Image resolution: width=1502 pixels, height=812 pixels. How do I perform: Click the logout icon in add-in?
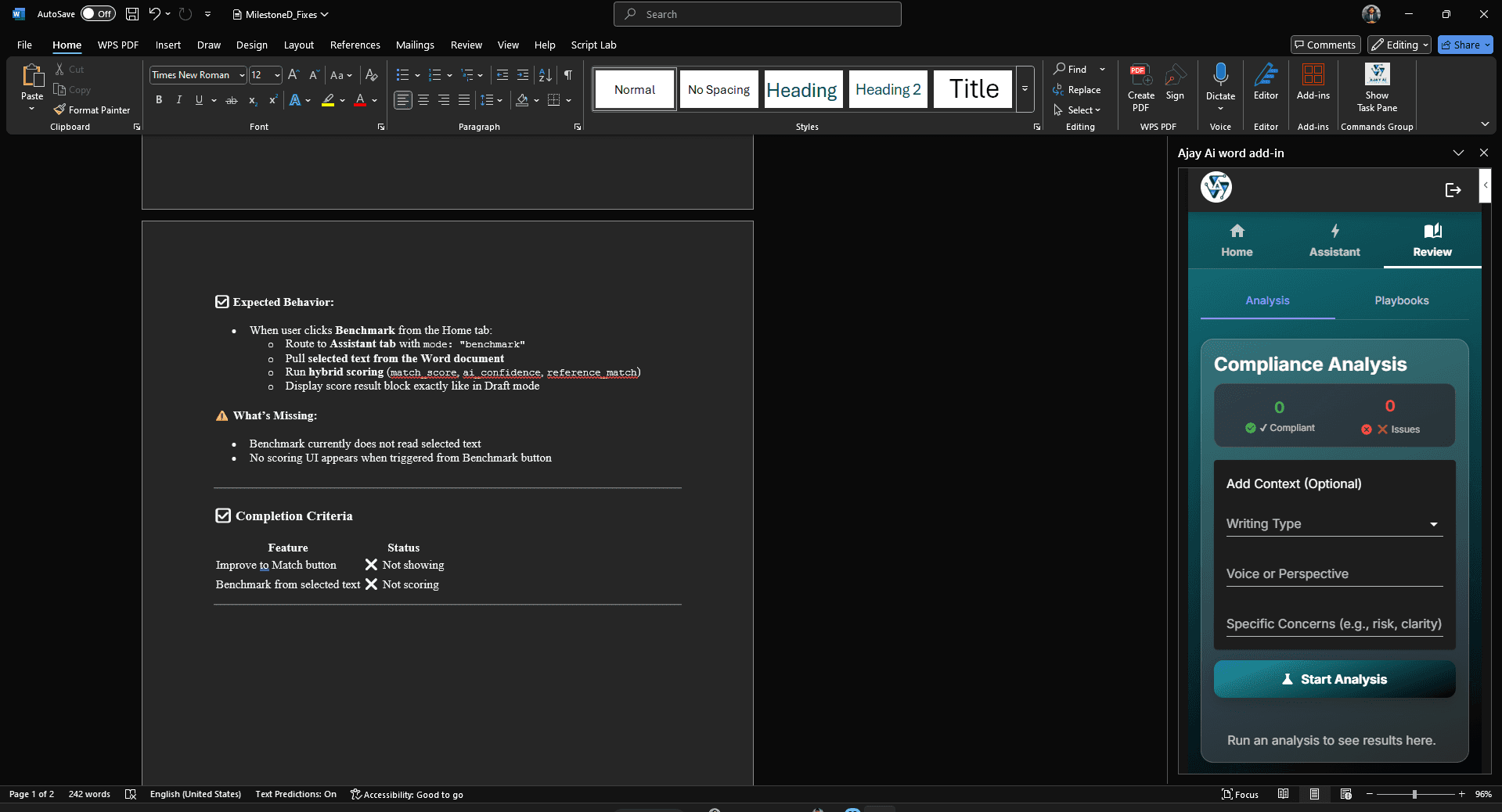tap(1453, 190)
